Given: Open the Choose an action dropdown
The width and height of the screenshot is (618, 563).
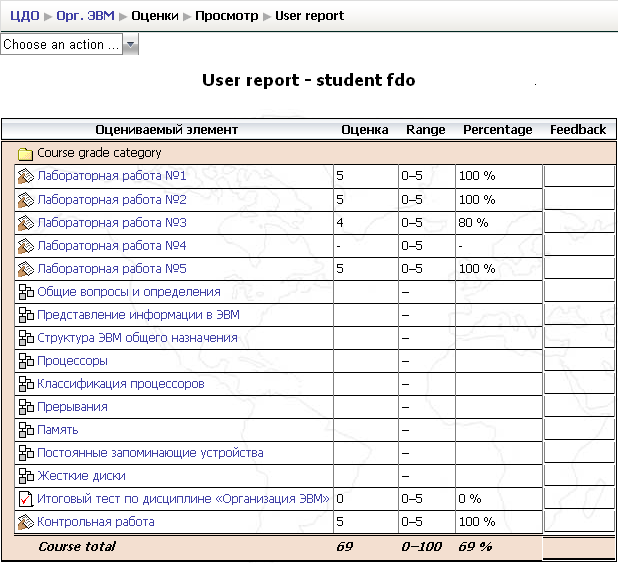Looking at the screenshot, I should [69, 44].
